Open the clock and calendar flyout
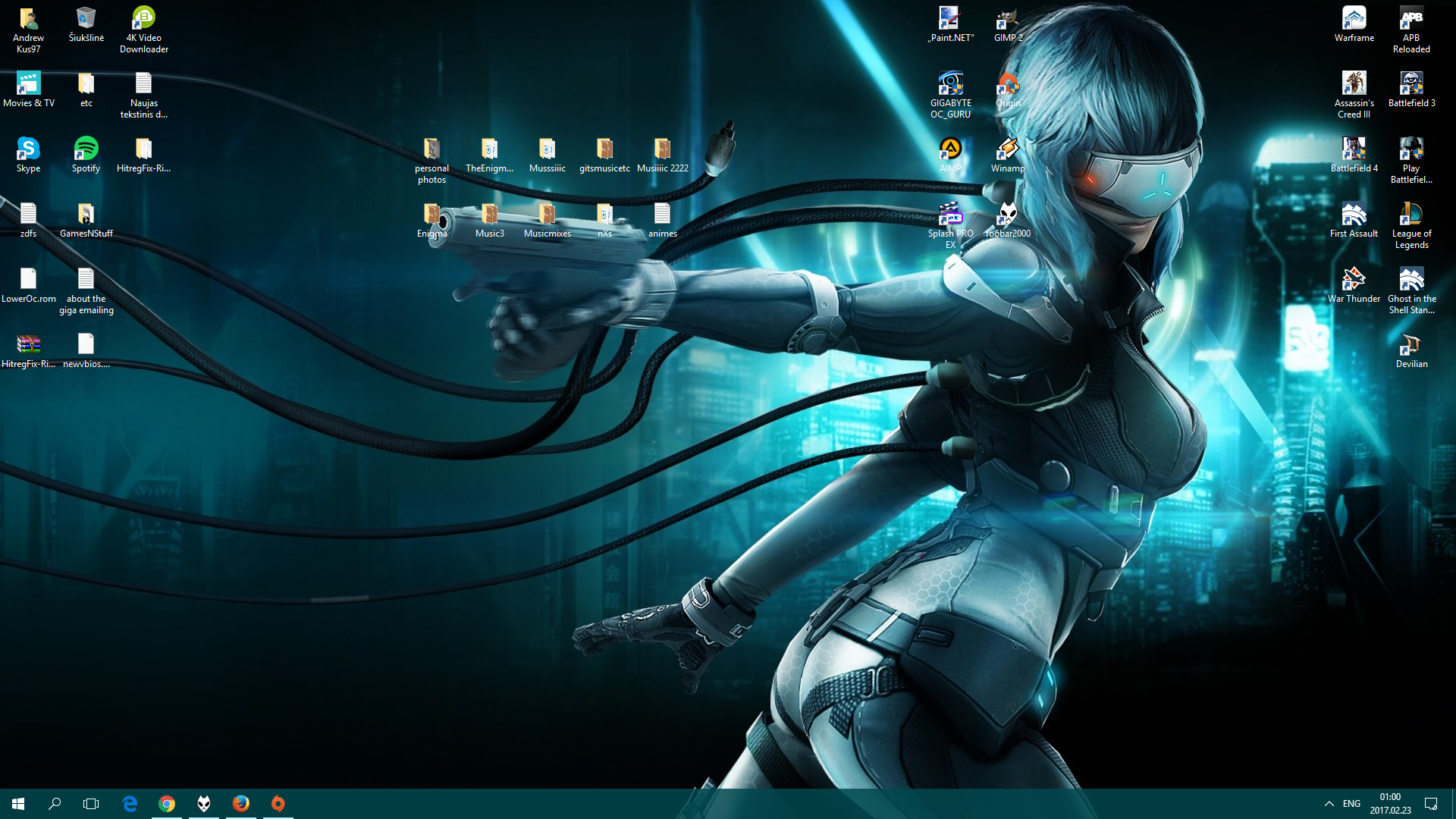Image resolution: width=1456 pixels, height=819 pixels. coord(1390,804)
